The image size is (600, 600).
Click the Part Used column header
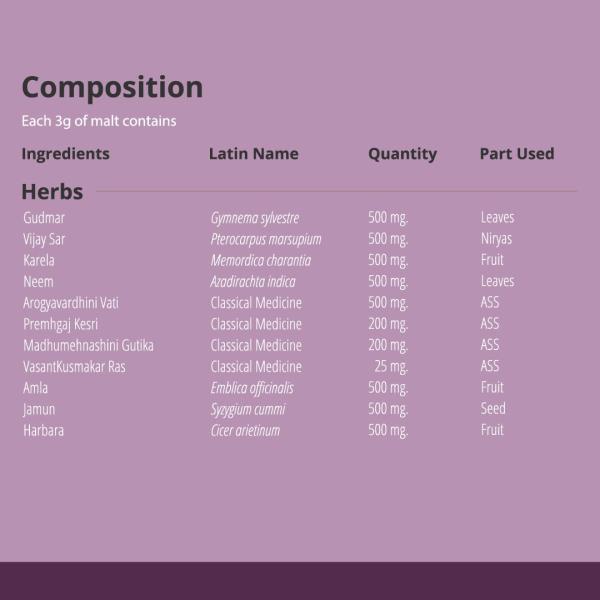coord(516,154)
